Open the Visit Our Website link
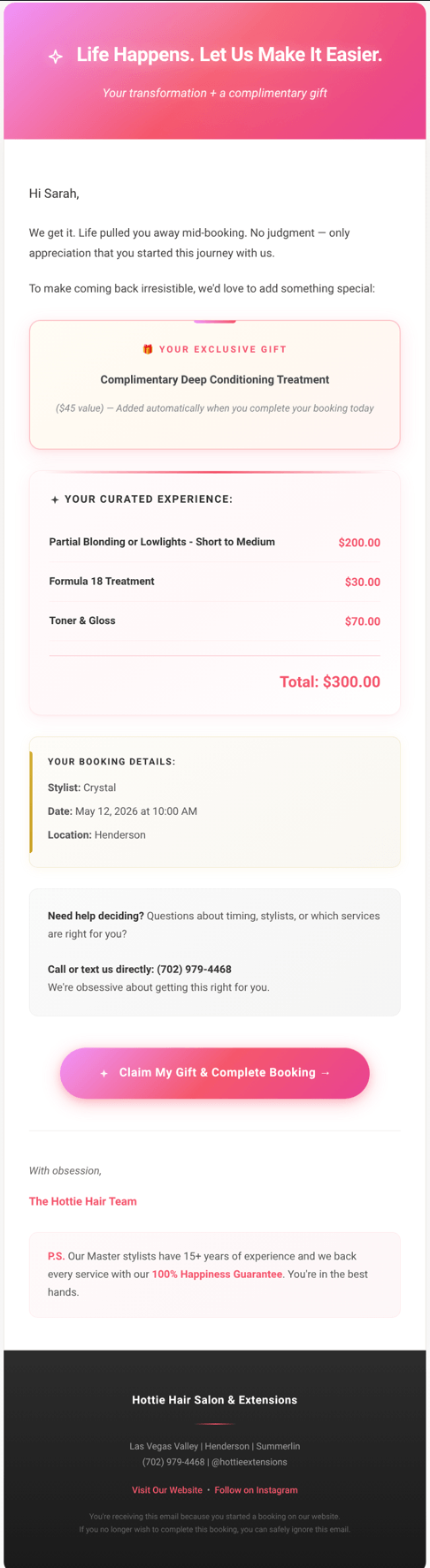This screenshot has width=430, height=1568. [x=167, y=1490]
